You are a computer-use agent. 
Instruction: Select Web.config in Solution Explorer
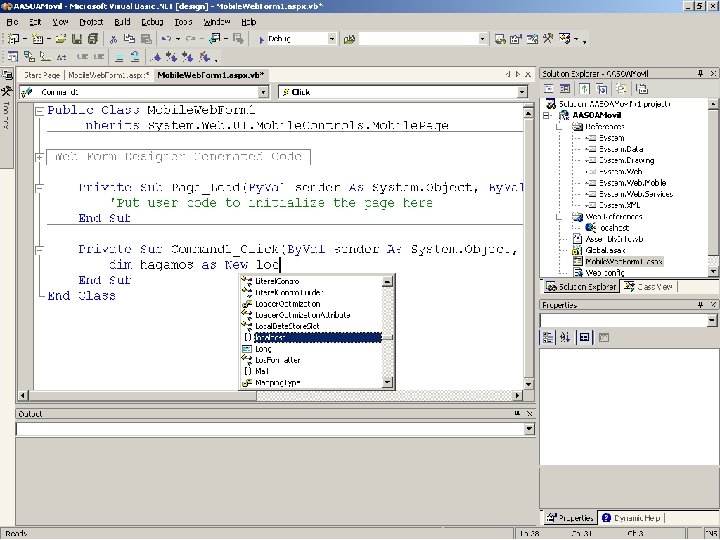[x=605, y=273]
